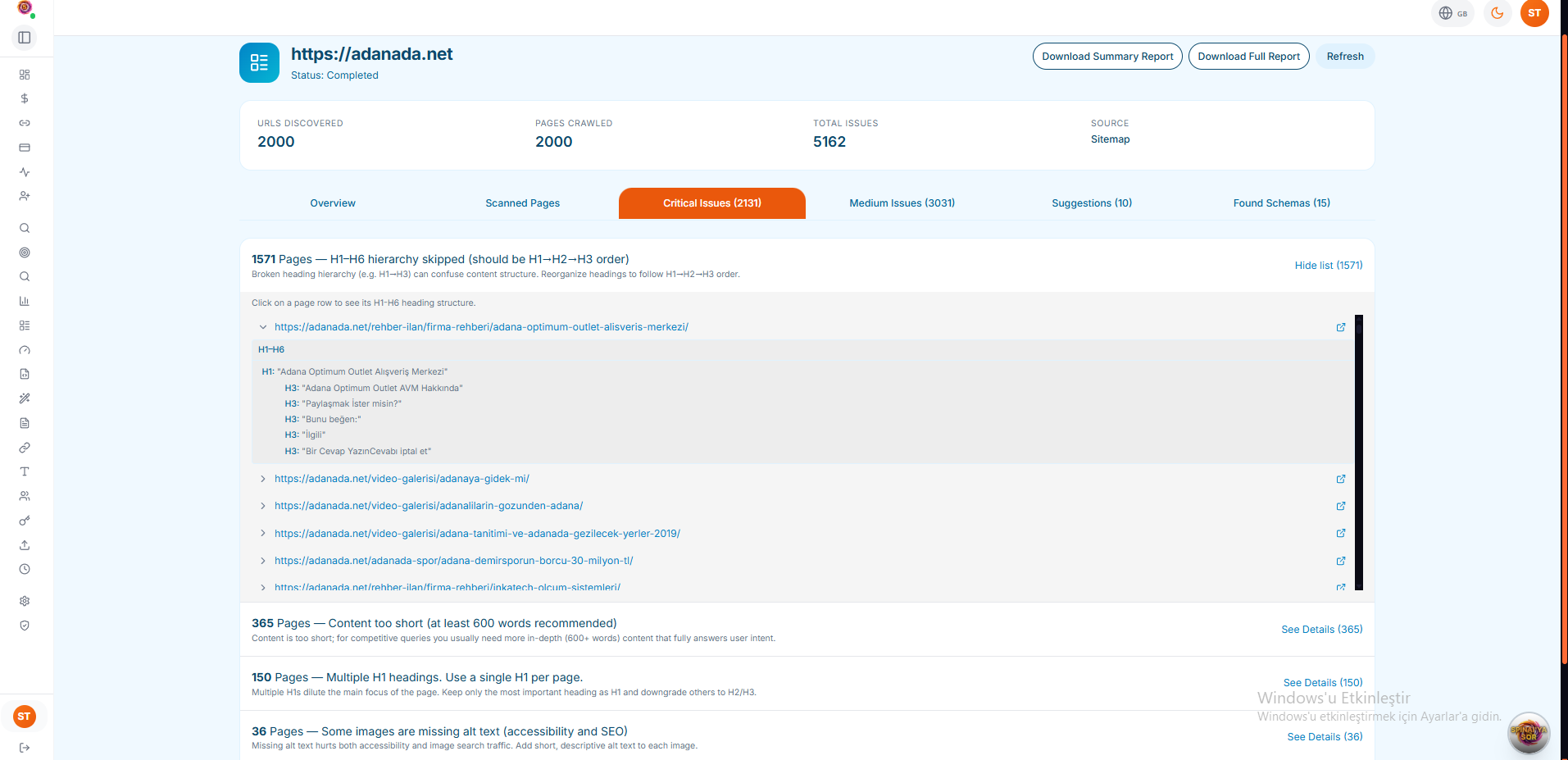Select the speedometer performance icon
This screenshot has height=760, width=1568.
coord(25,350)
